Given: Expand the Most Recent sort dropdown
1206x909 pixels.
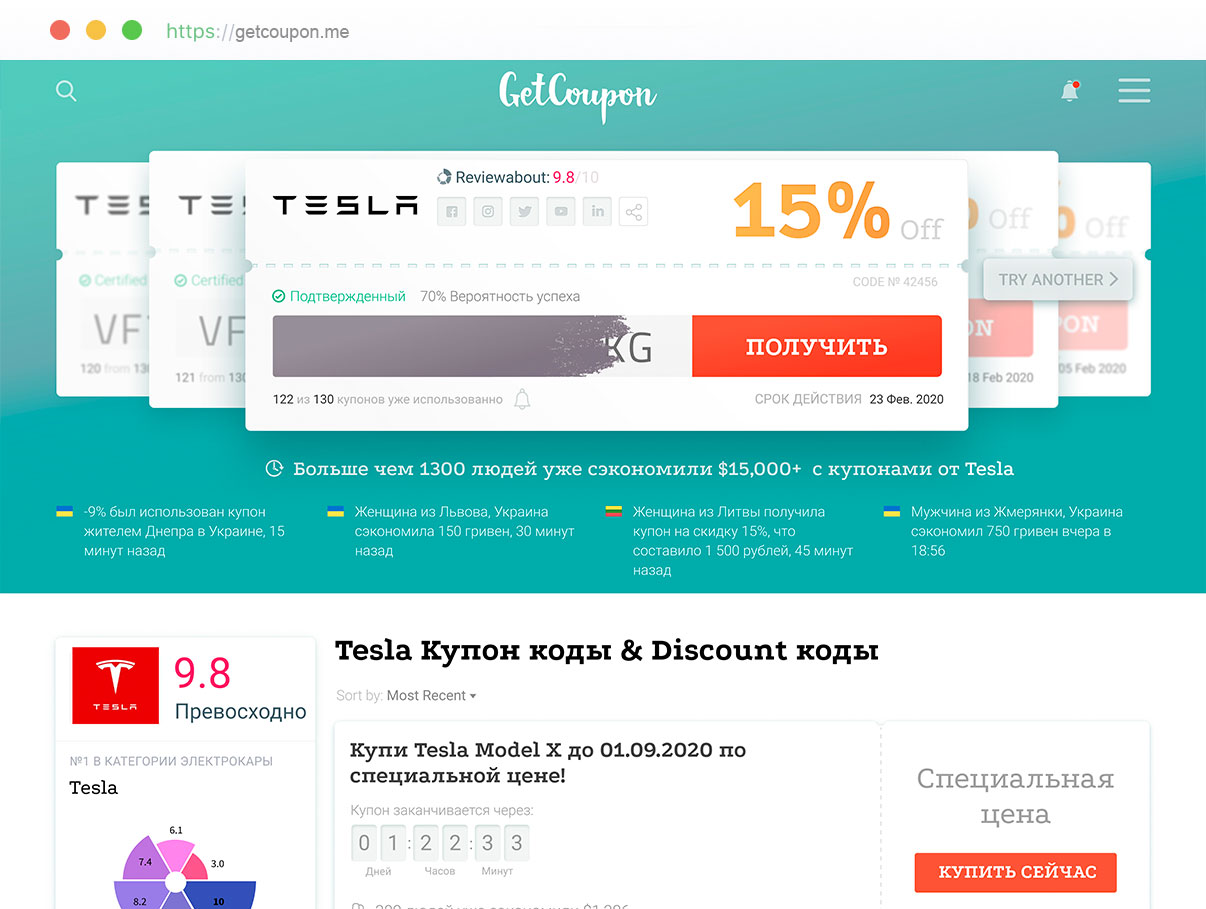Looking at the screenshot, I should [431, 696].
